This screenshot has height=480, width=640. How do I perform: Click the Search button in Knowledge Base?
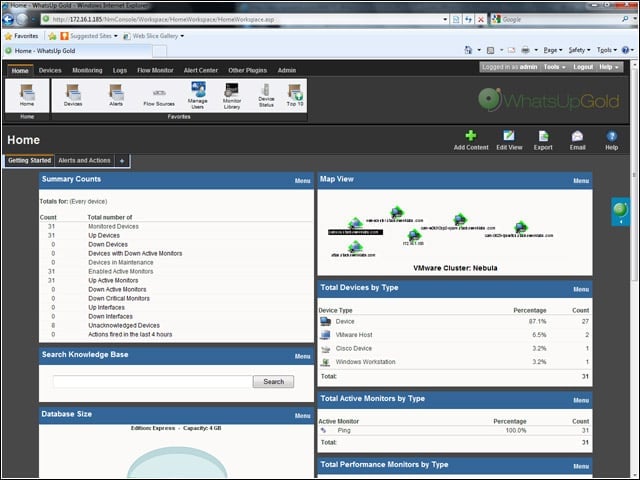(x=273, y=382)
